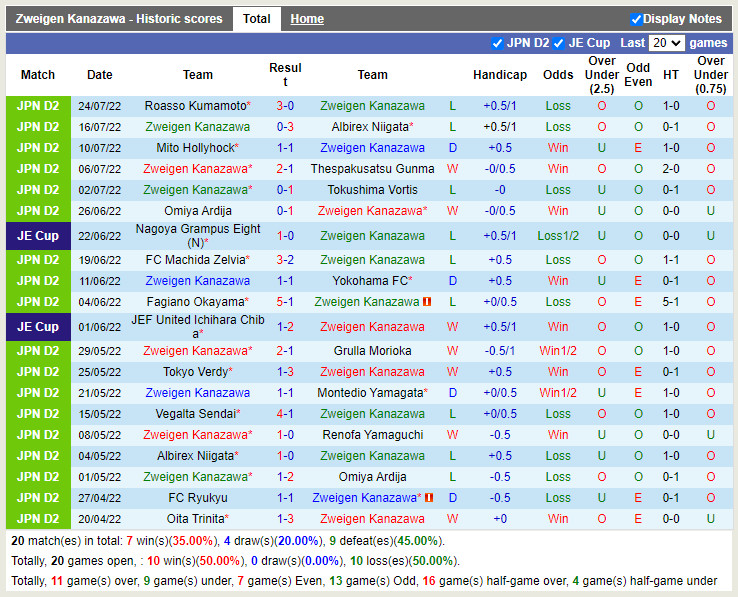Click the 4-1 score against Vegalta Sendai
738x597 pixels.
coord(285,414)
